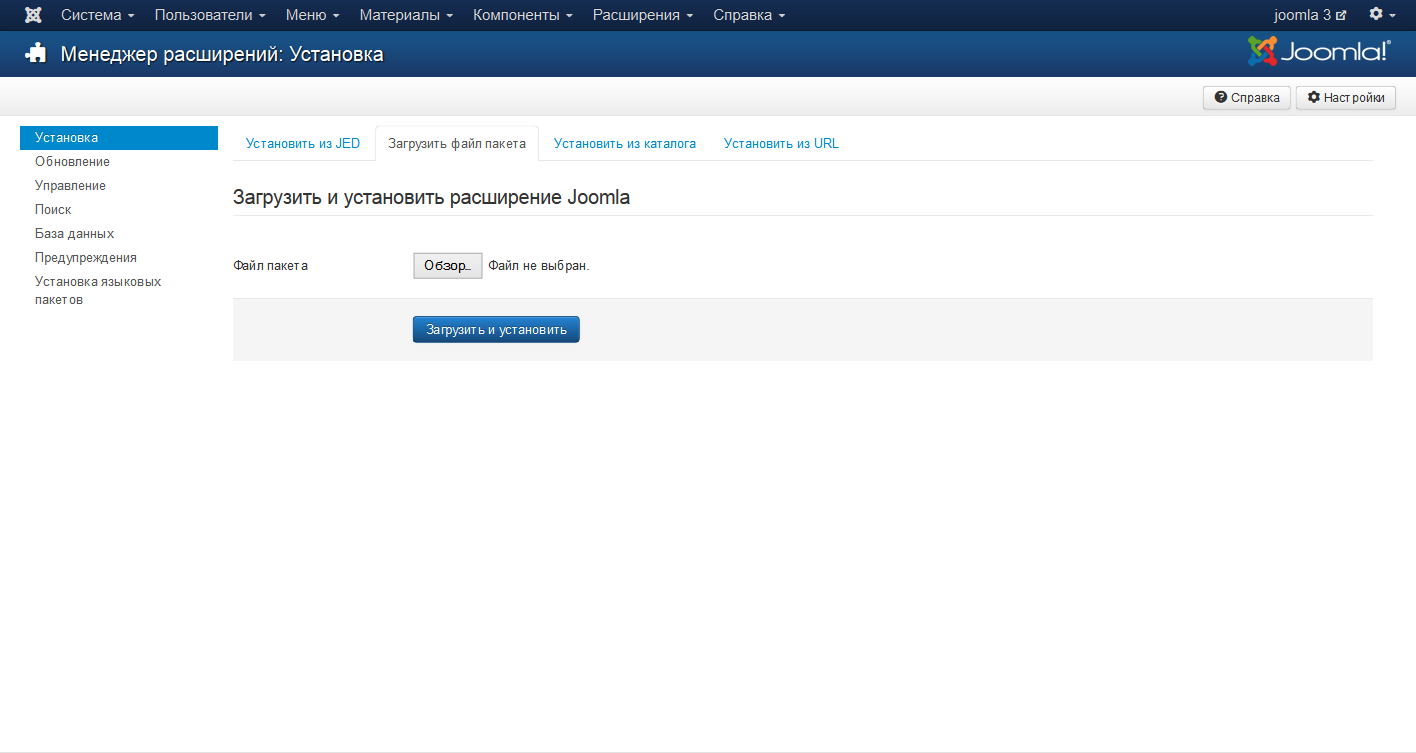Image resolution: width=1416 pixels, height=753 pixels.
Task: Click the Справка toolbar button
Action: click(x=1246, y=98)
